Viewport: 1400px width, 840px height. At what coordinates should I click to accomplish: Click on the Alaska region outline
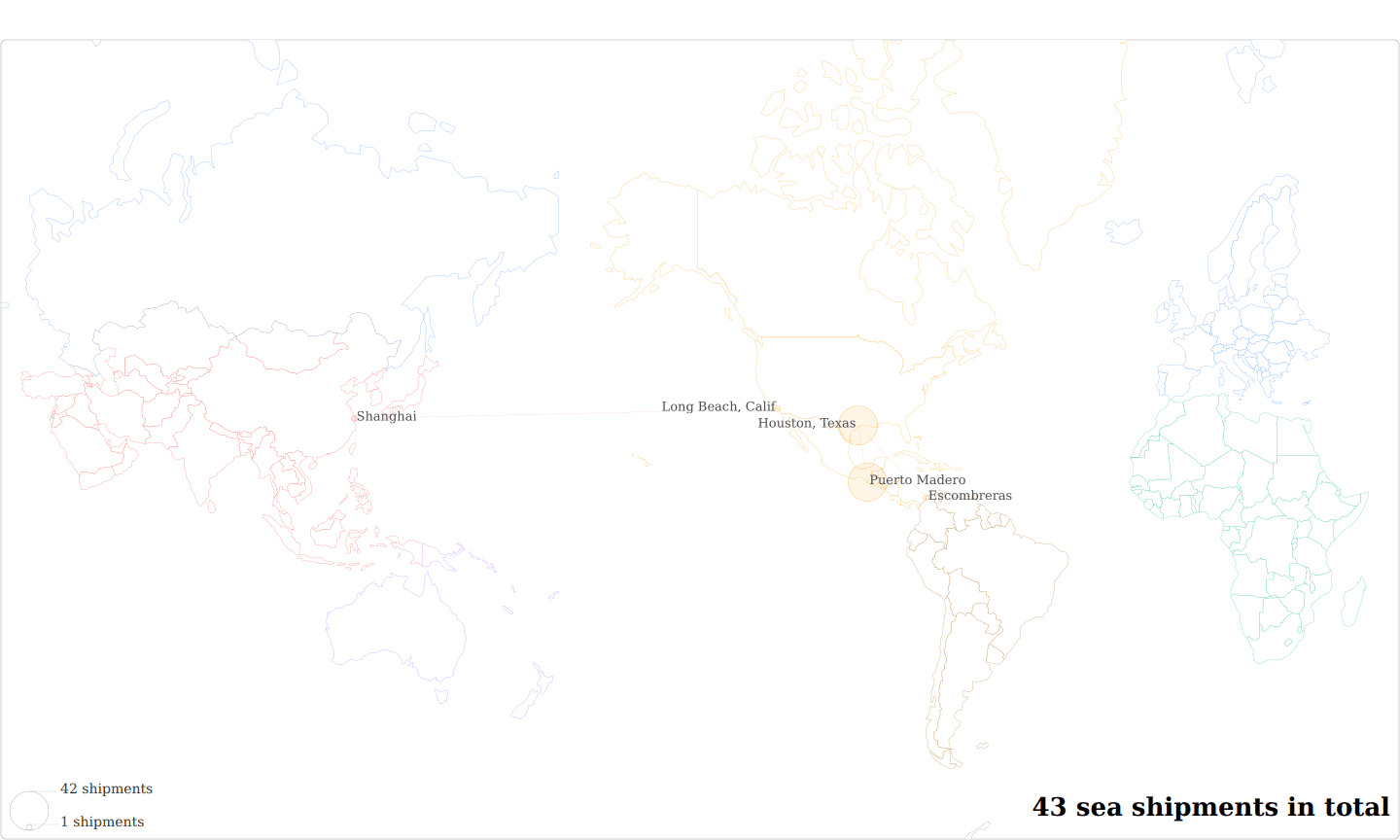(x=649, y=233)
